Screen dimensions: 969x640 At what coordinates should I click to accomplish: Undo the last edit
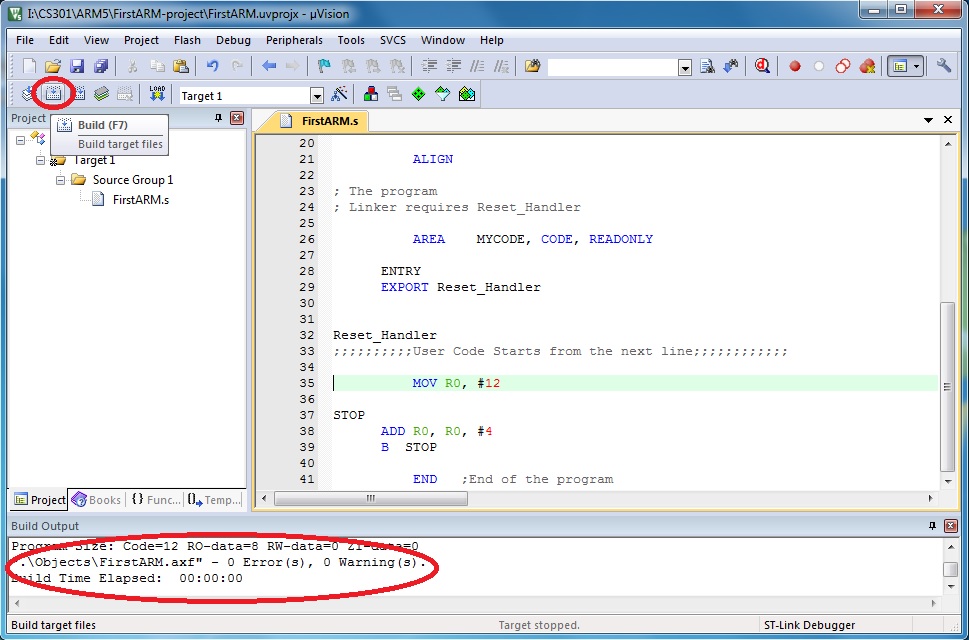(213, 66)
